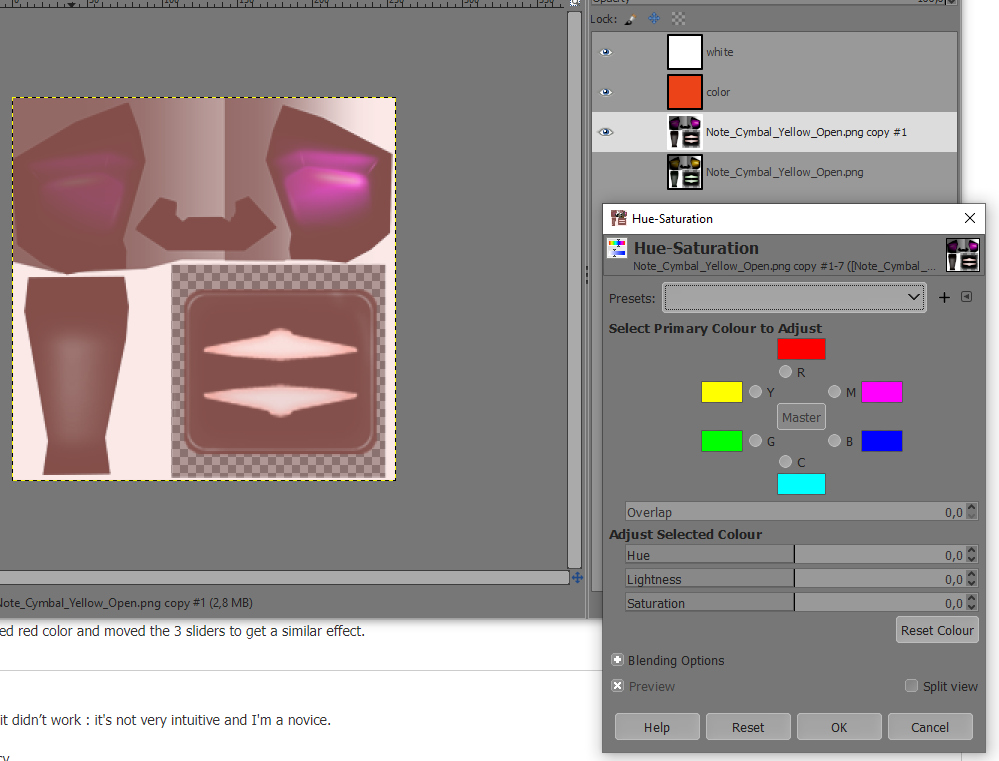Increase Hue value with stepper up arrow

point(972,551)
